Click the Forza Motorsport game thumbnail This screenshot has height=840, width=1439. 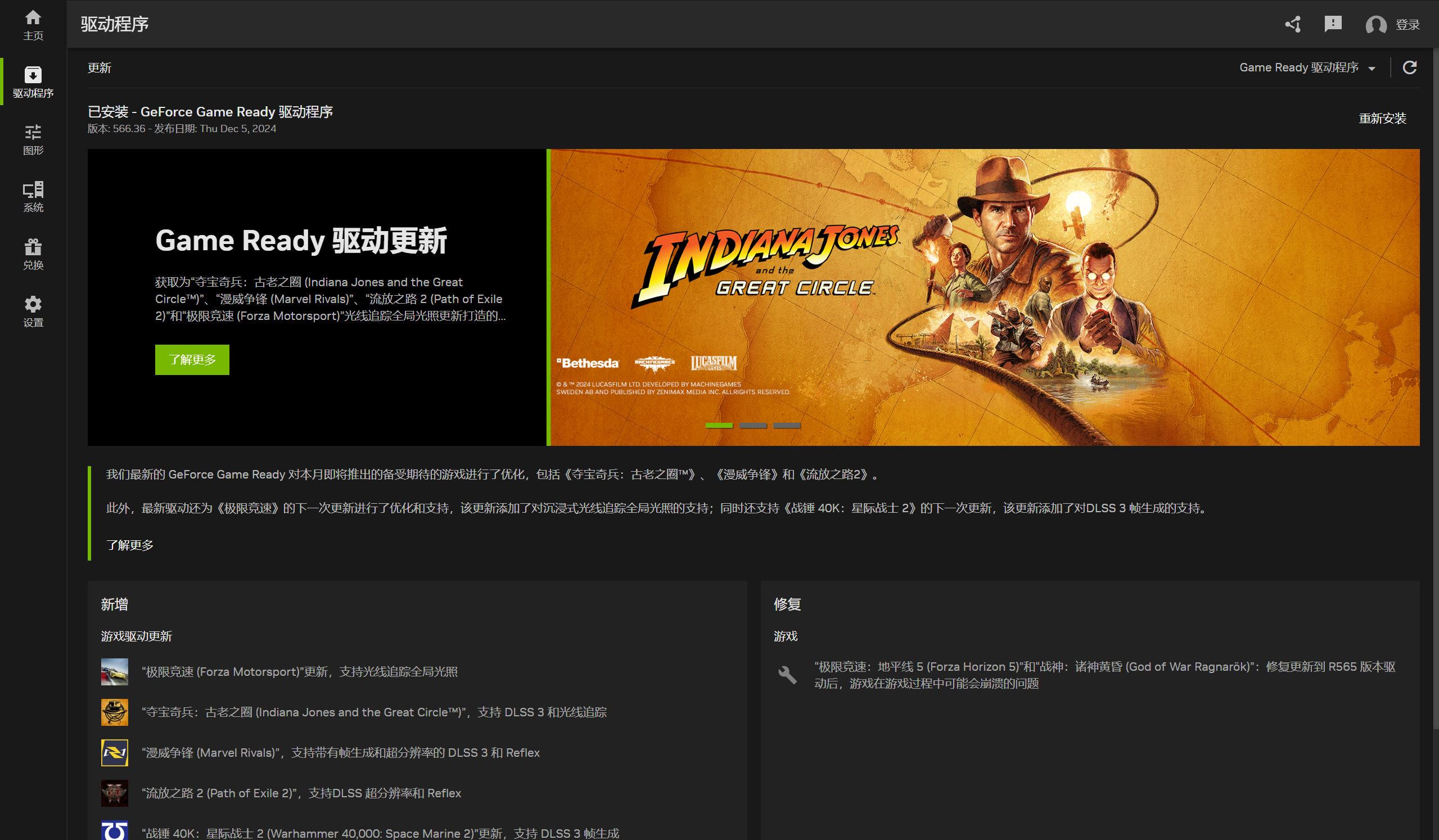click(x=114, y=672)
